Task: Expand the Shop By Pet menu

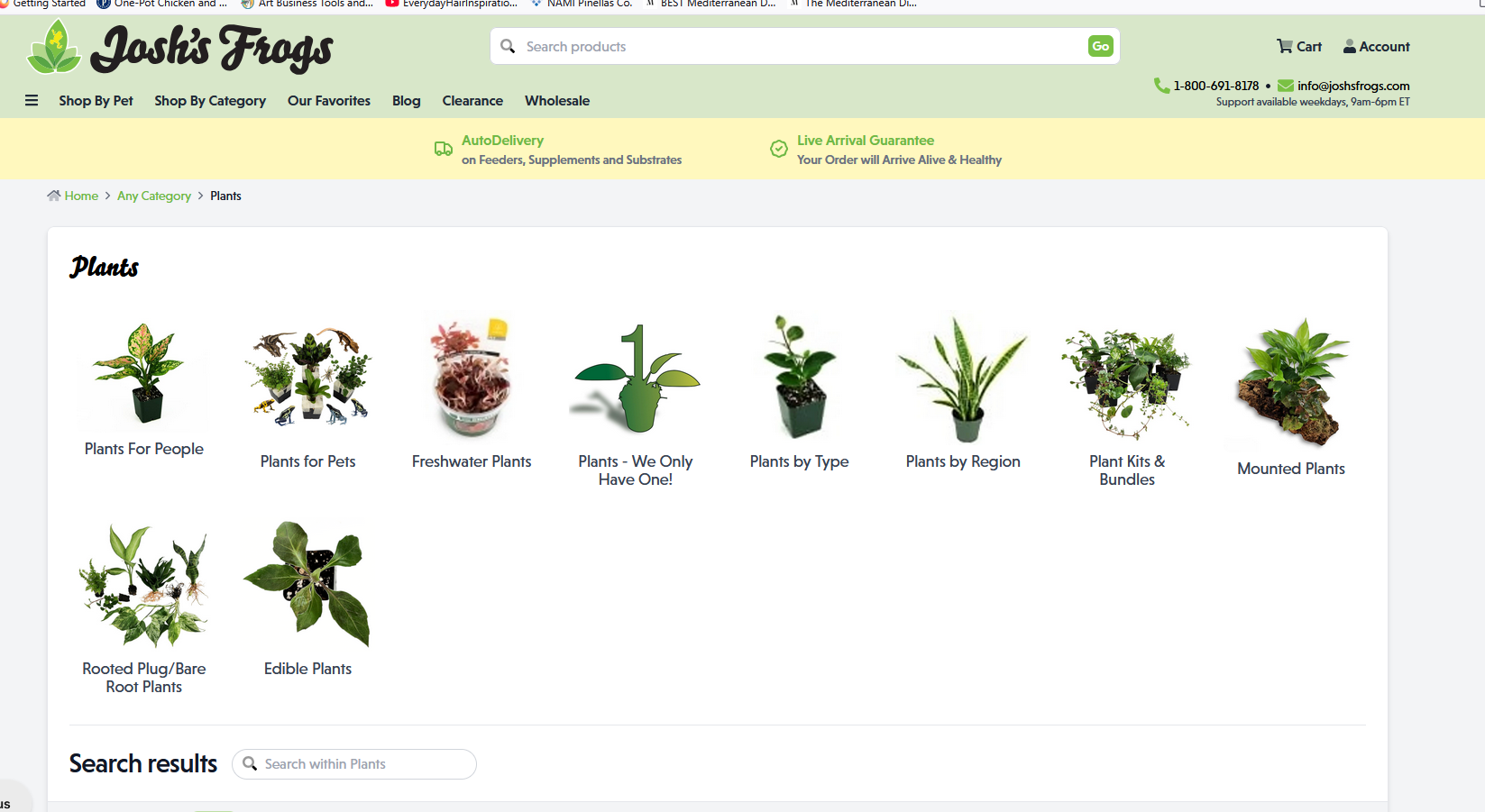Action: [x=96, y=101]
